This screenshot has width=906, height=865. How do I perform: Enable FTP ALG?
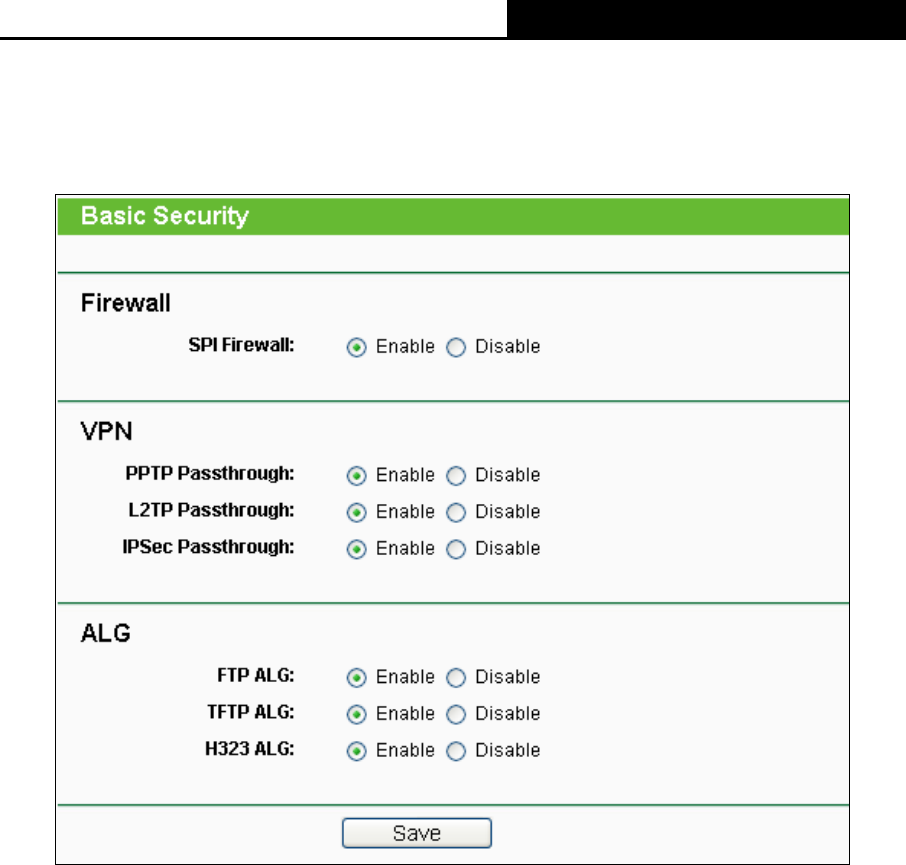357,677
